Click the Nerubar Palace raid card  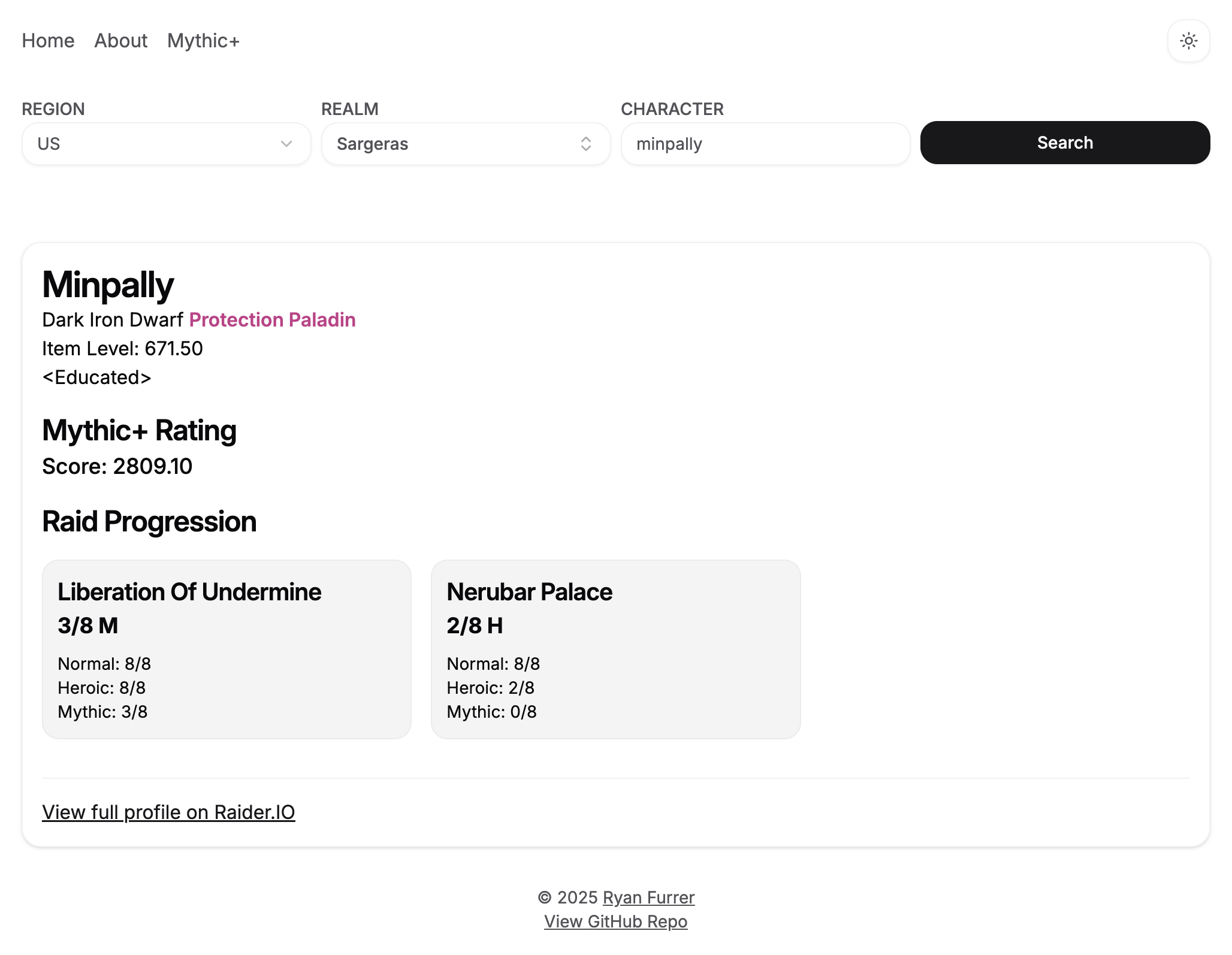pos(615,649)
